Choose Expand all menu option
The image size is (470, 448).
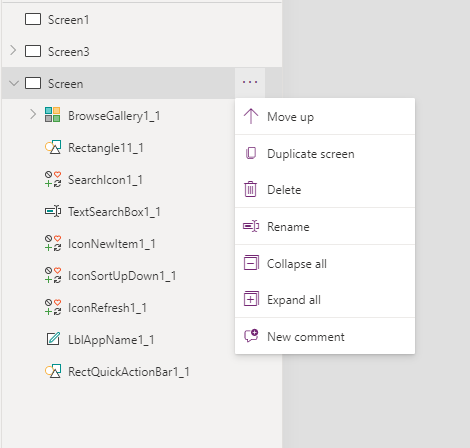(325, 300)
